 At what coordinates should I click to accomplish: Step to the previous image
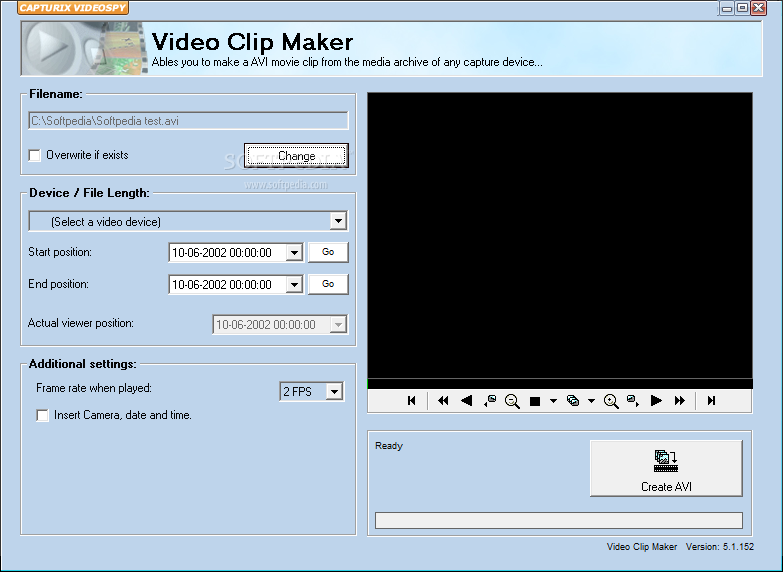(x=490, y=401)
